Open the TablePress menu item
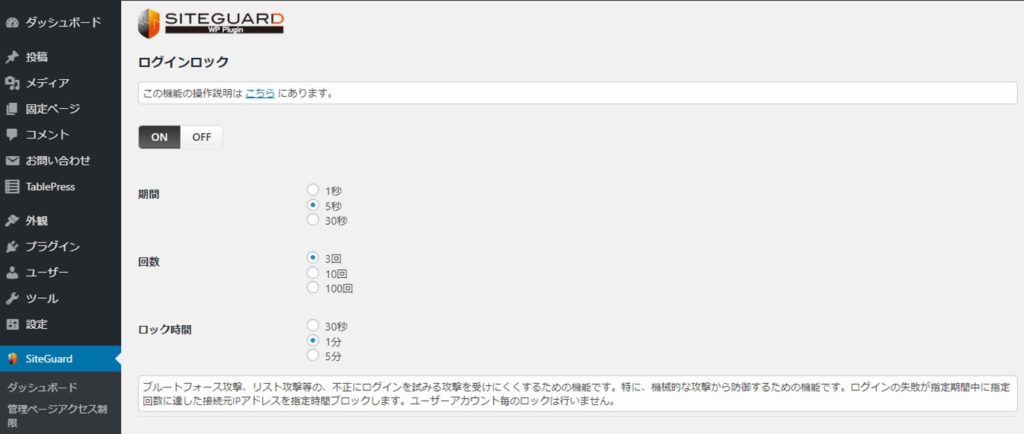Image resolution: width=1024 pixels, height=434 pixels. (60, 187)
